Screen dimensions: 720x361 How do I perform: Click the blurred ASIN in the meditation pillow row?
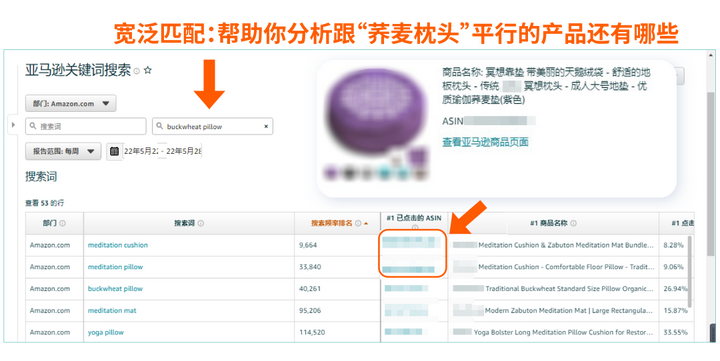pyautogui.click(x=408, y=269)
